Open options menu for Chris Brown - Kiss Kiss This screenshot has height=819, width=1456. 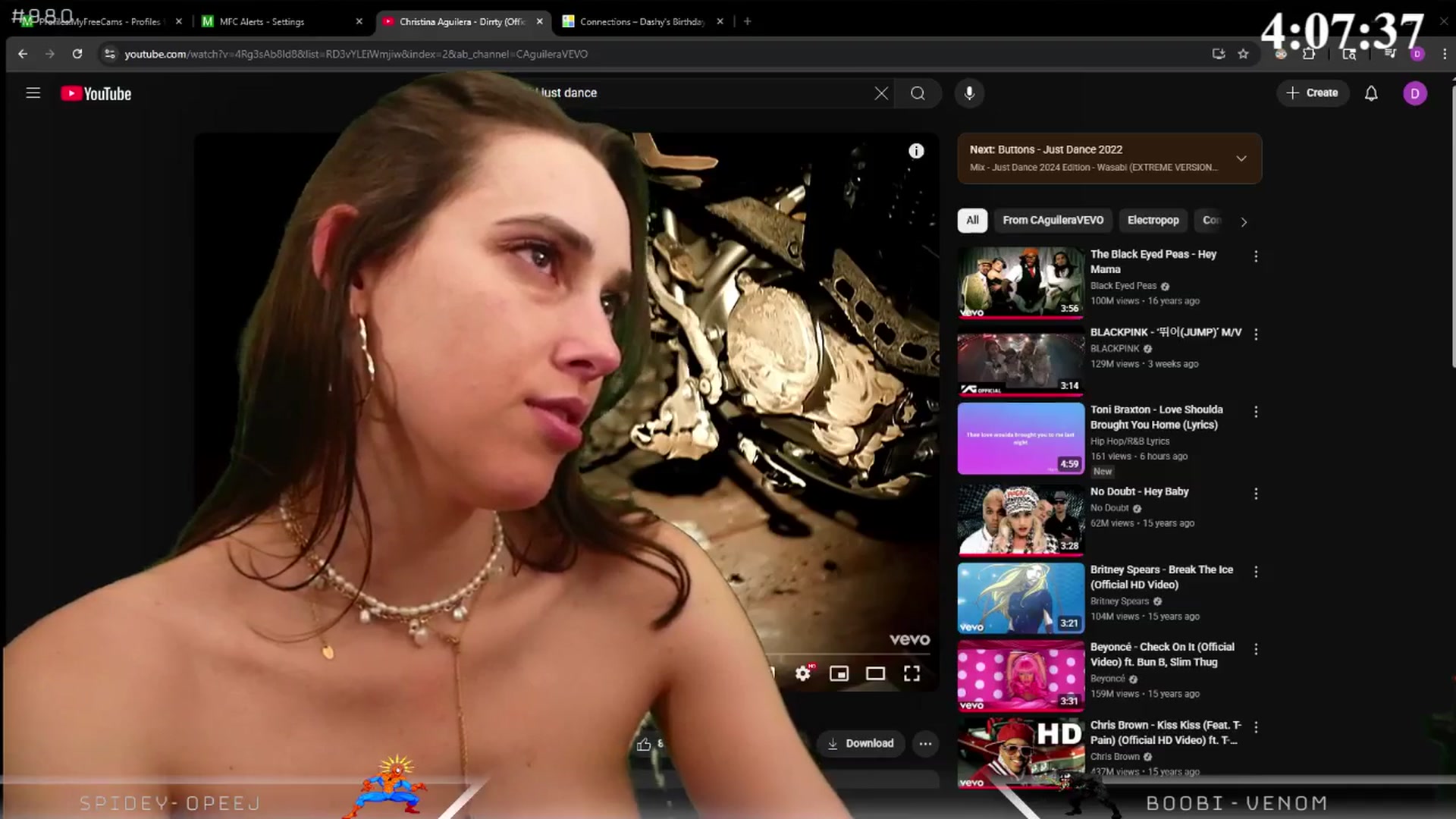[1256, 727]
